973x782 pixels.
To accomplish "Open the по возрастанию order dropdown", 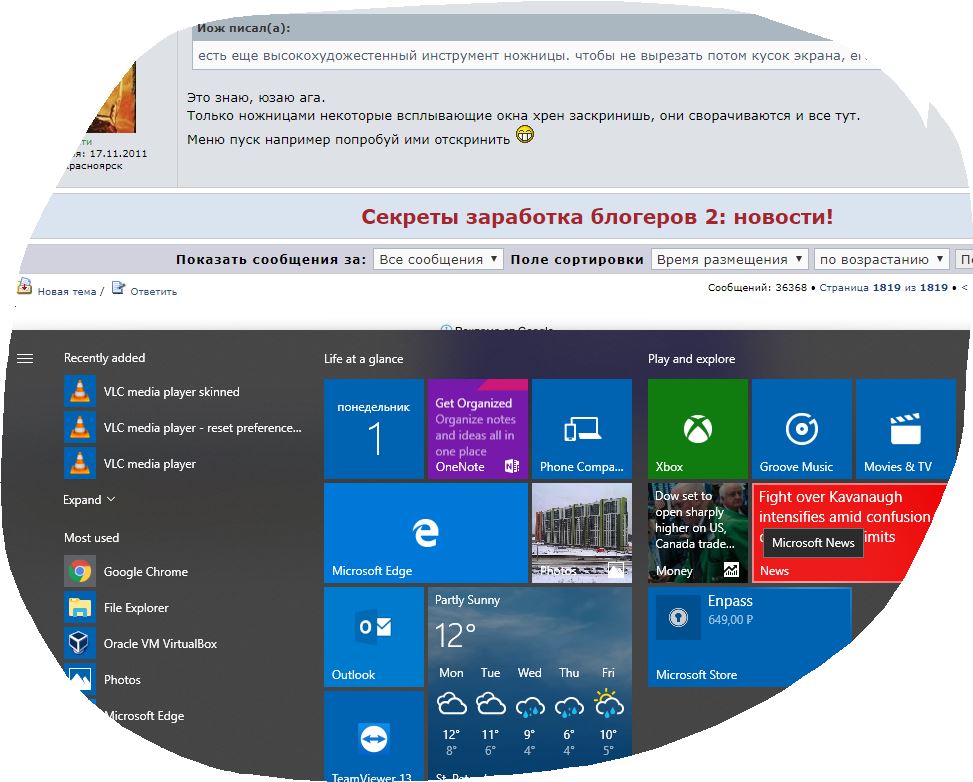I will click(x=882, y=259).
